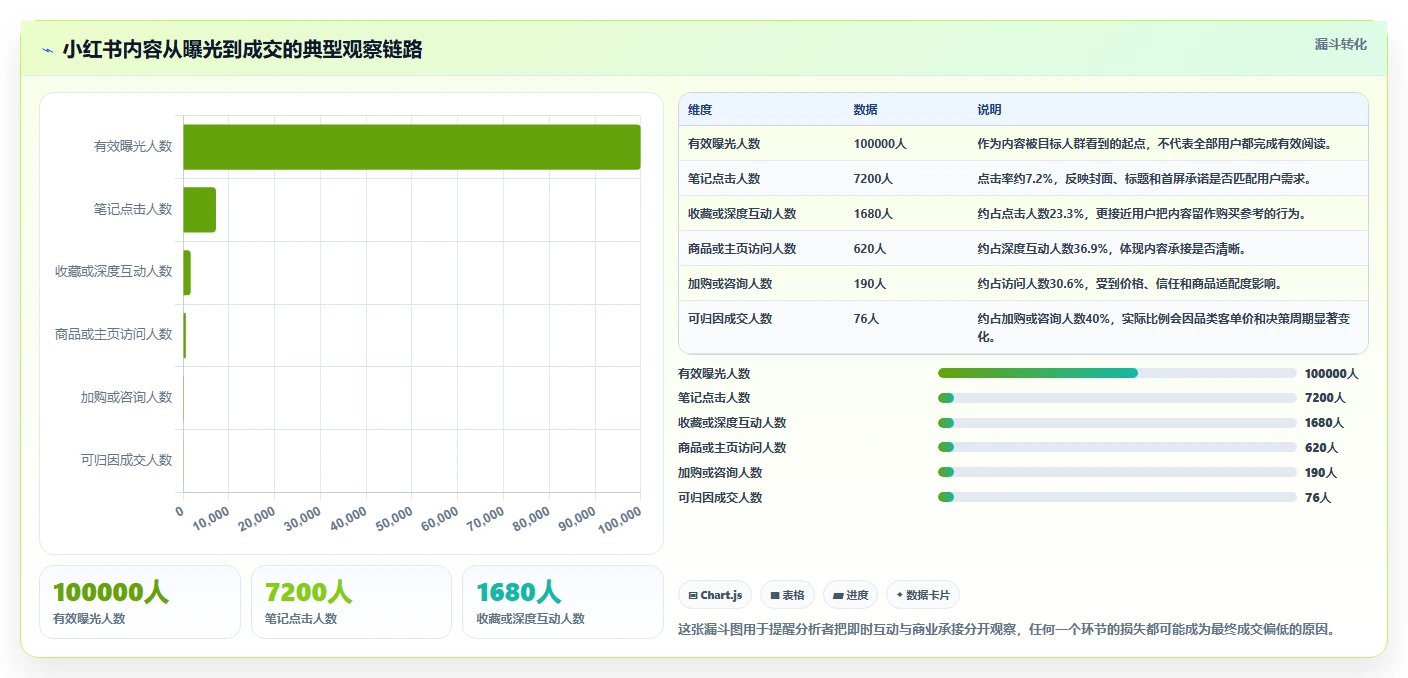Click the page title 小红书内容从曝光到成交的典型观察链路
Image resolution: width=1408 pixels, height=678 pixels.
[x=243, y=50]
